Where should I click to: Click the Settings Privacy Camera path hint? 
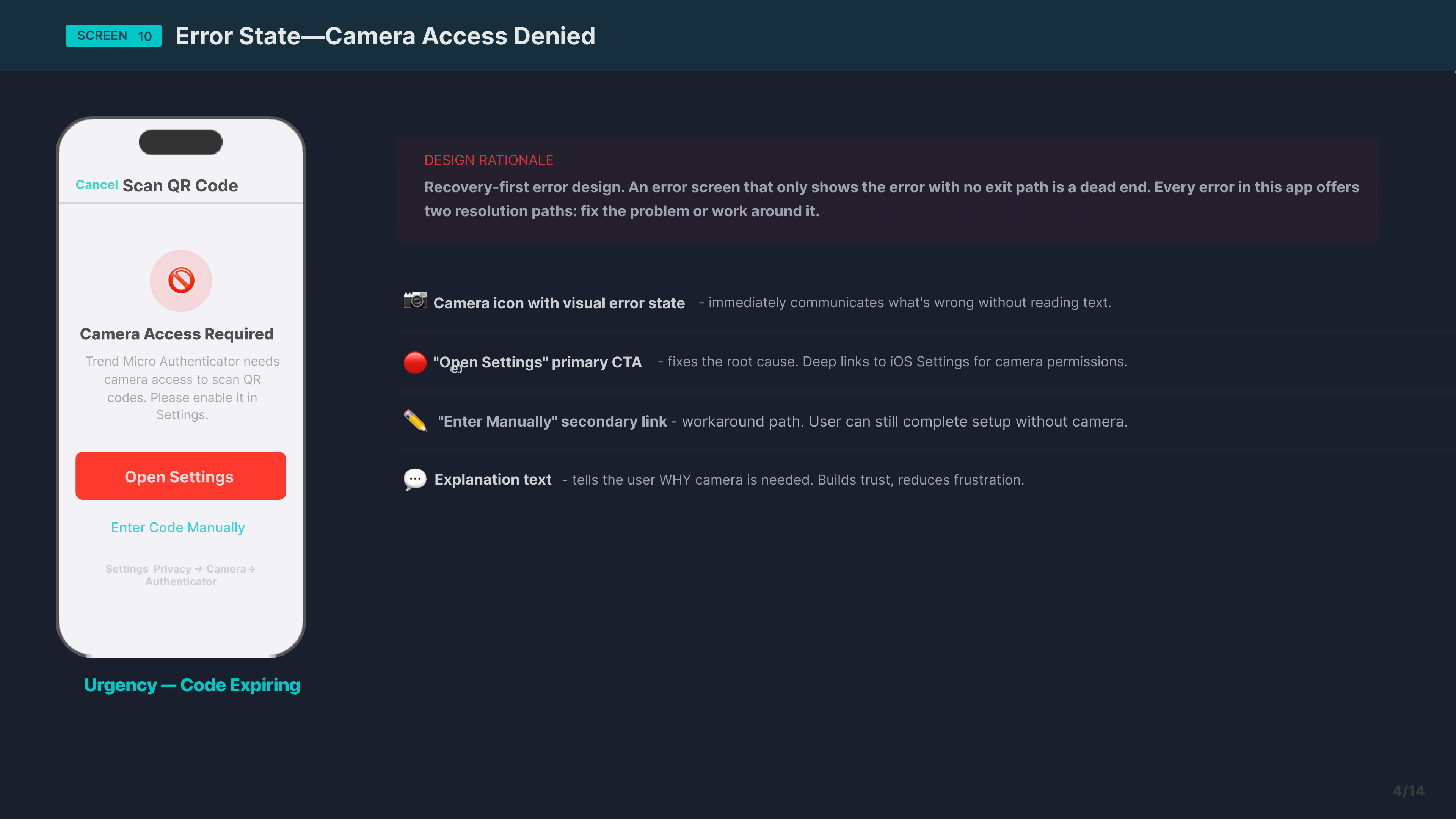point(180,575)
